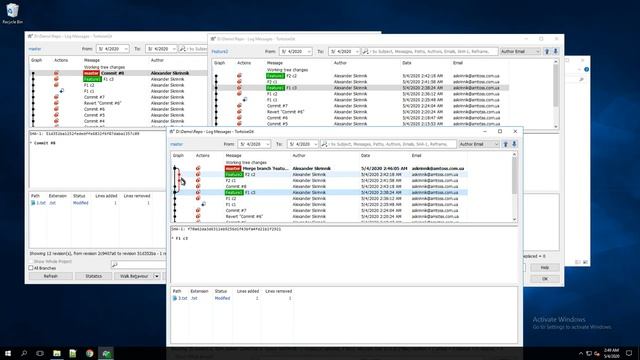
Task: Click the jump-down arrow icon in front window
Action: (x=514, y=144)
